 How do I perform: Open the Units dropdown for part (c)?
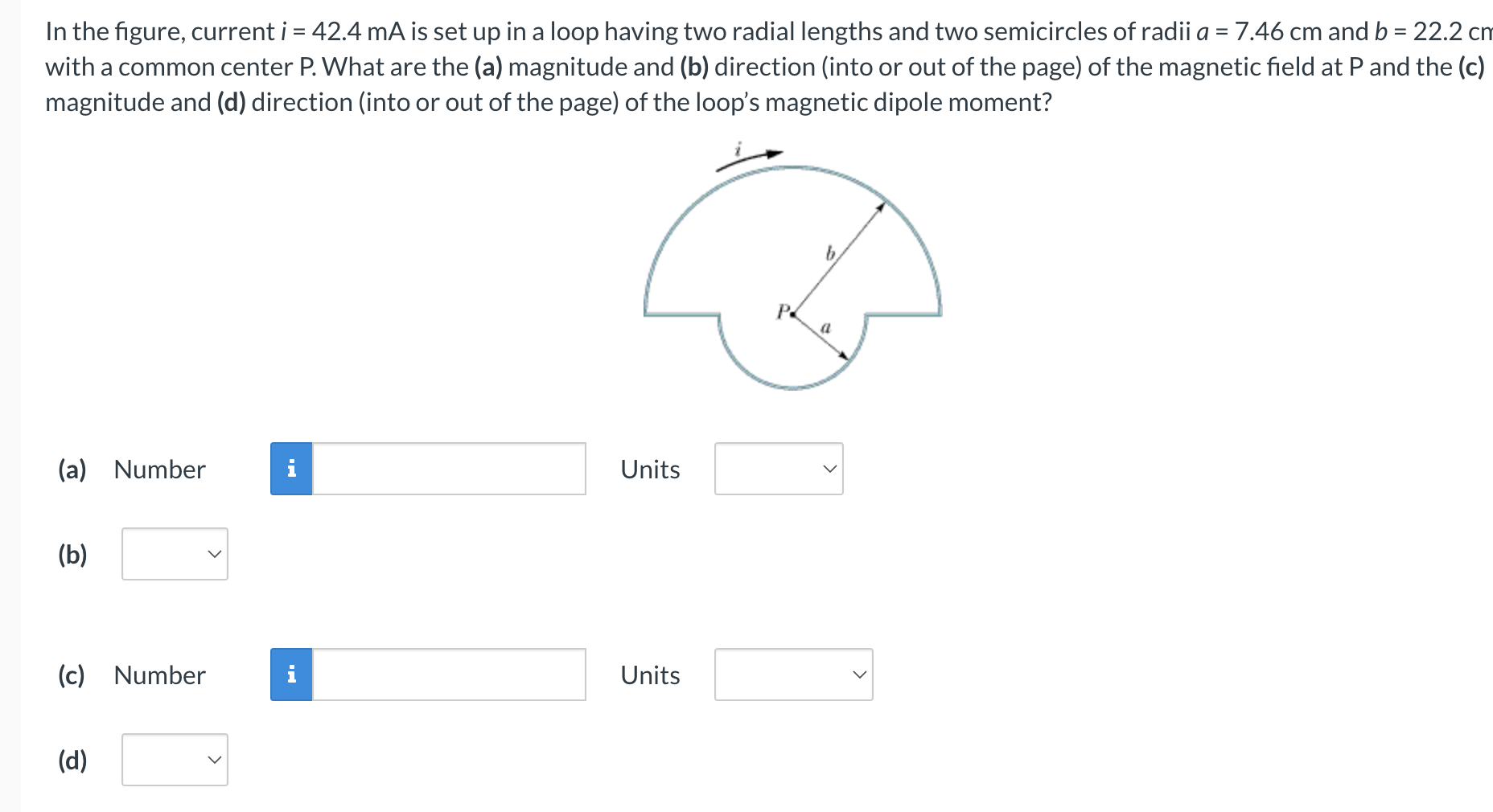792,675
